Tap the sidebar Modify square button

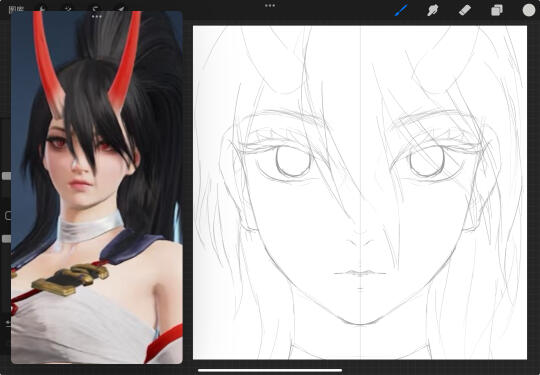[x=8, y=216]
